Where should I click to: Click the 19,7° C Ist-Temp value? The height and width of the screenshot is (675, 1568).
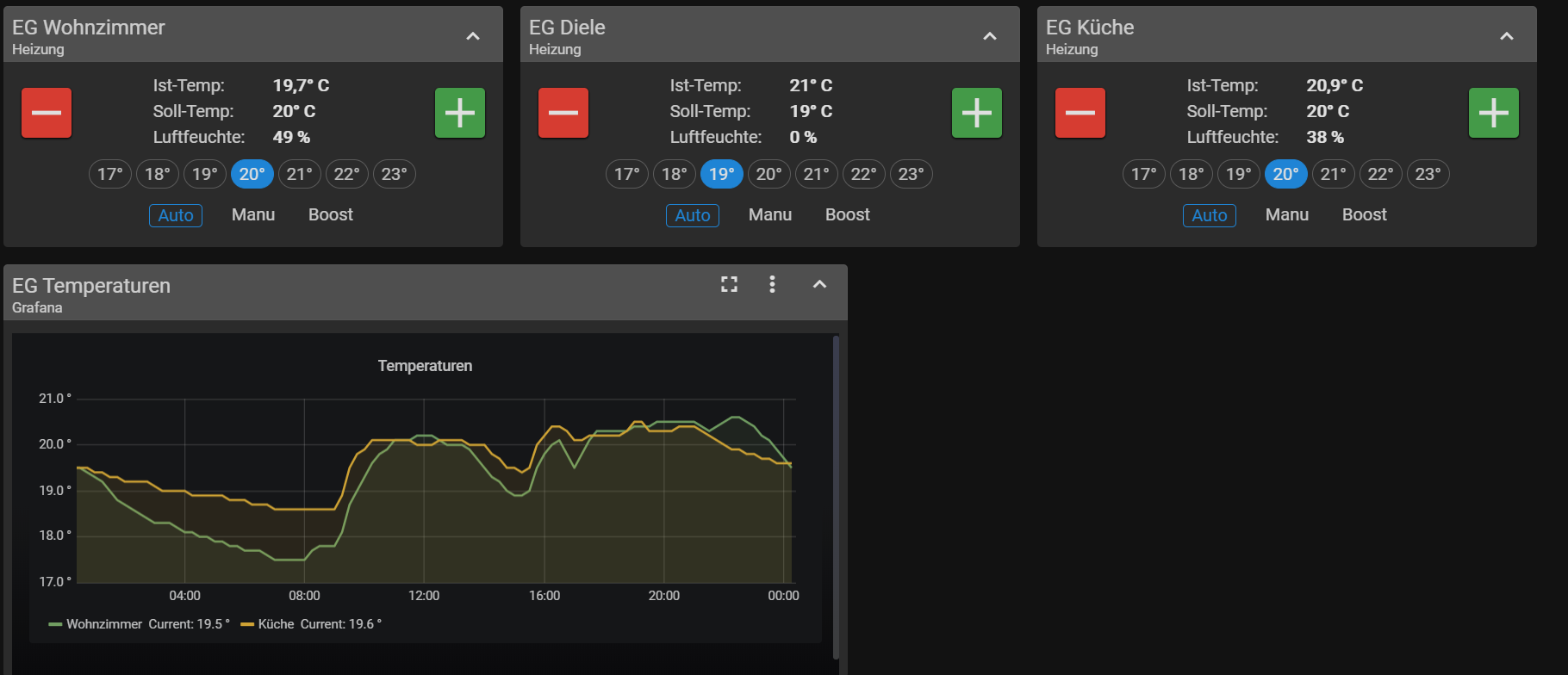click(301, 85)
